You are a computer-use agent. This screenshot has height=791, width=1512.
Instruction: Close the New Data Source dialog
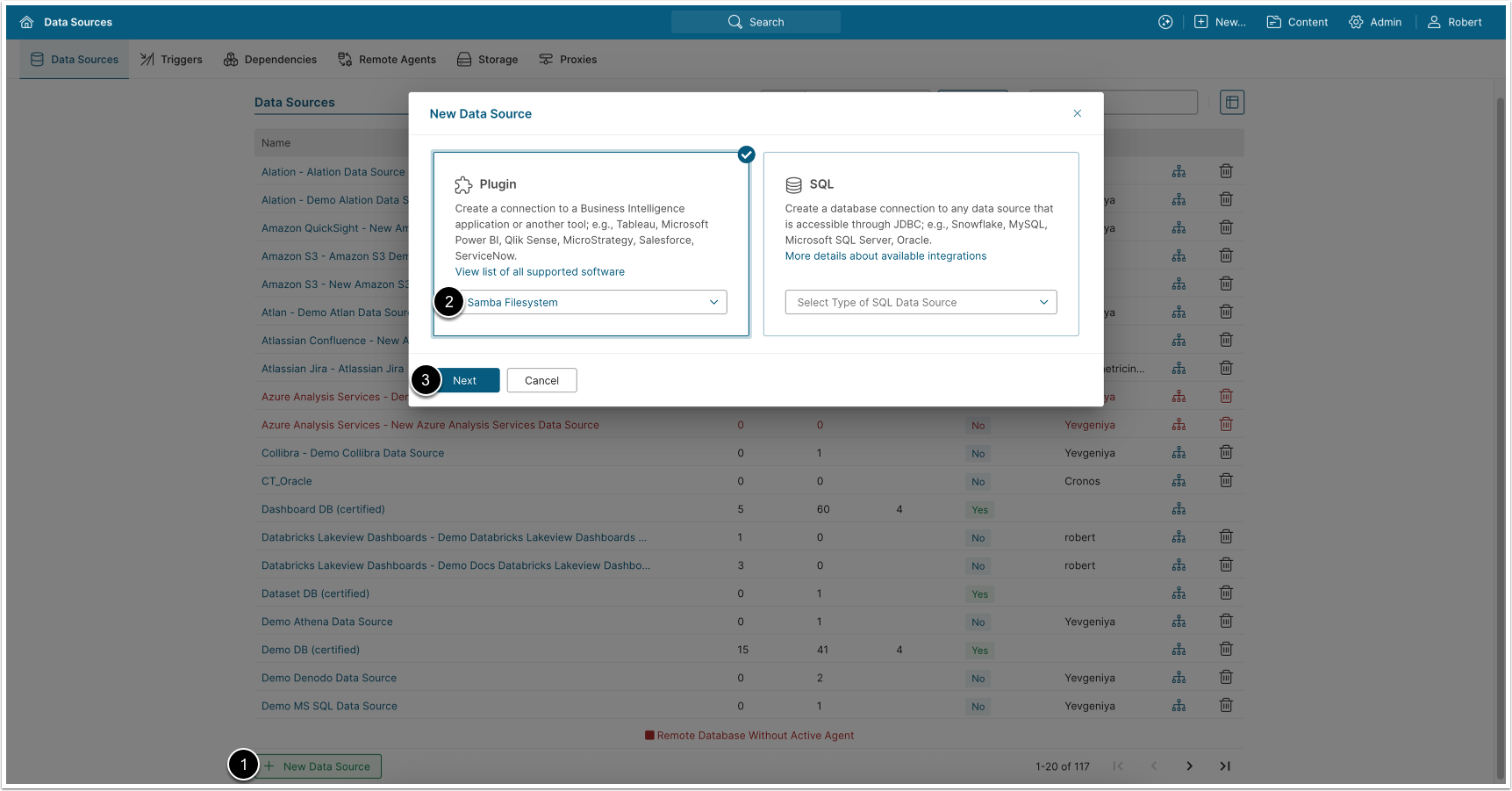(1078, 113)
